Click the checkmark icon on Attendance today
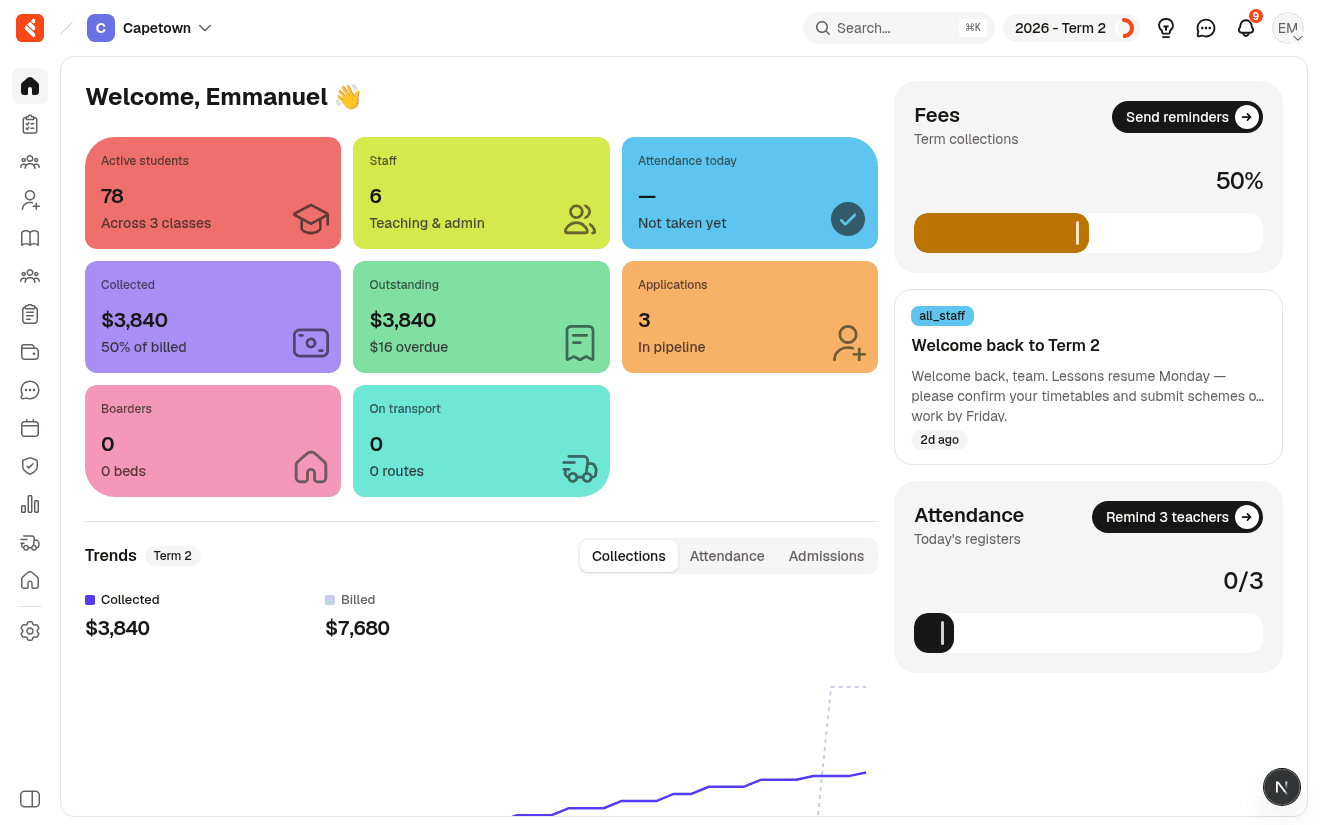Screen dimensions: 1320x825 tap(848, 219)
